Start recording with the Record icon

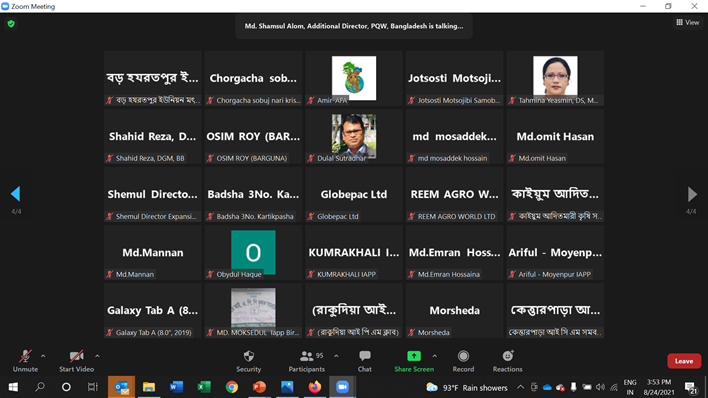click(x=463, y=356)
